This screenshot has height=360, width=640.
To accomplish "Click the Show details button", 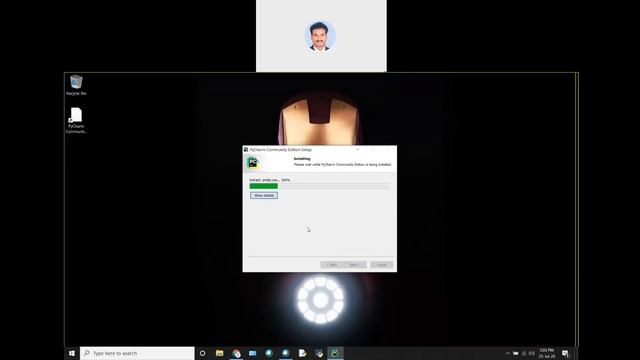I will click(x=264, y=196).
